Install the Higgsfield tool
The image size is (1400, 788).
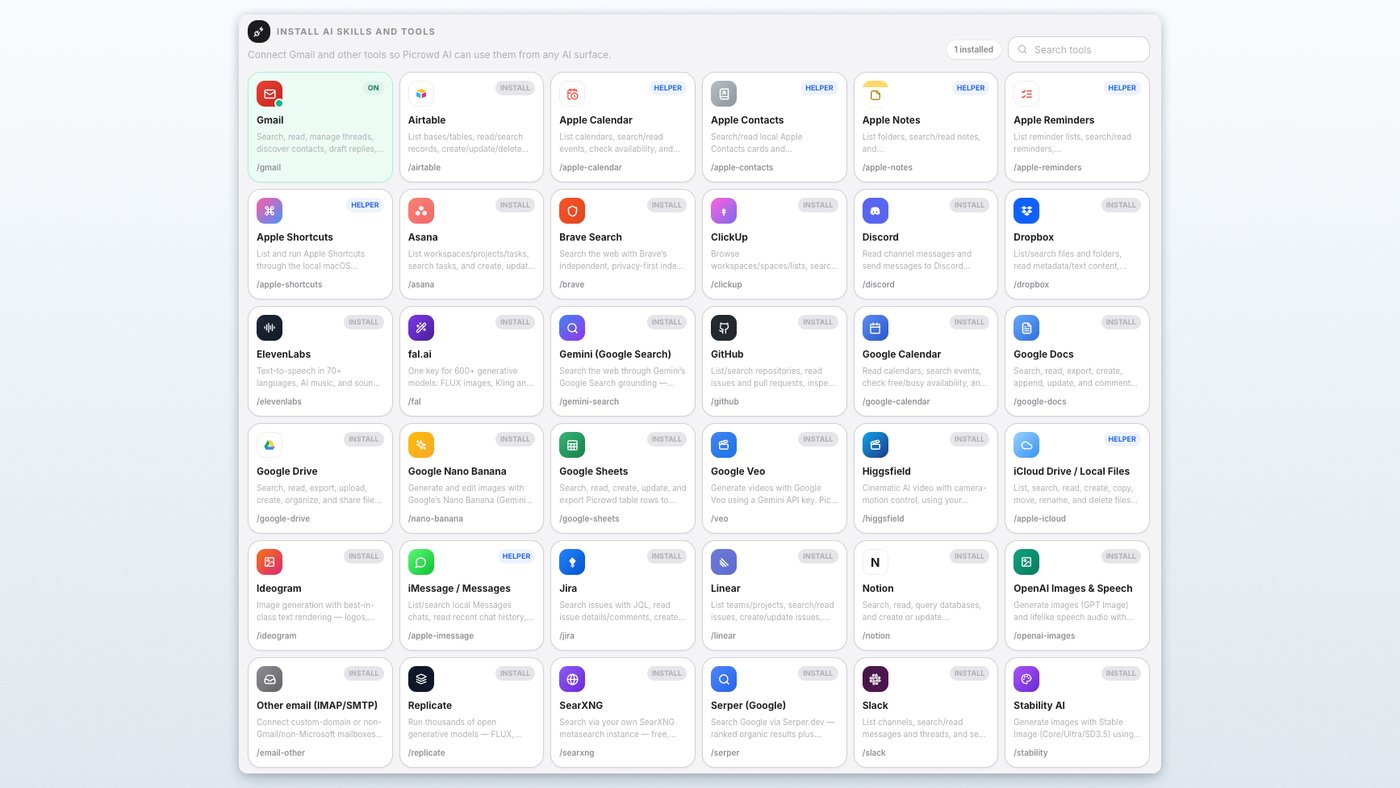click(969, 439)
